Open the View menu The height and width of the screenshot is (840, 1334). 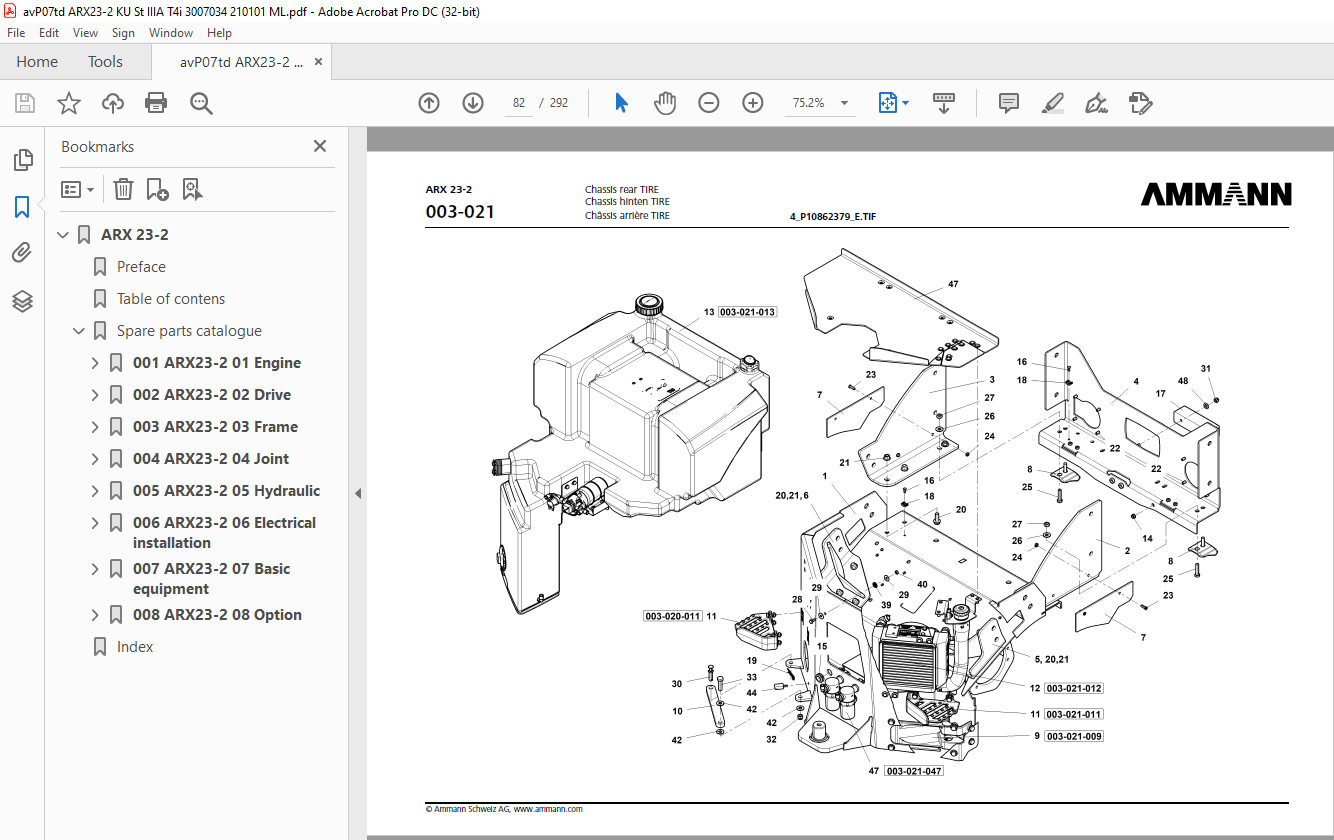coord(85,33)
